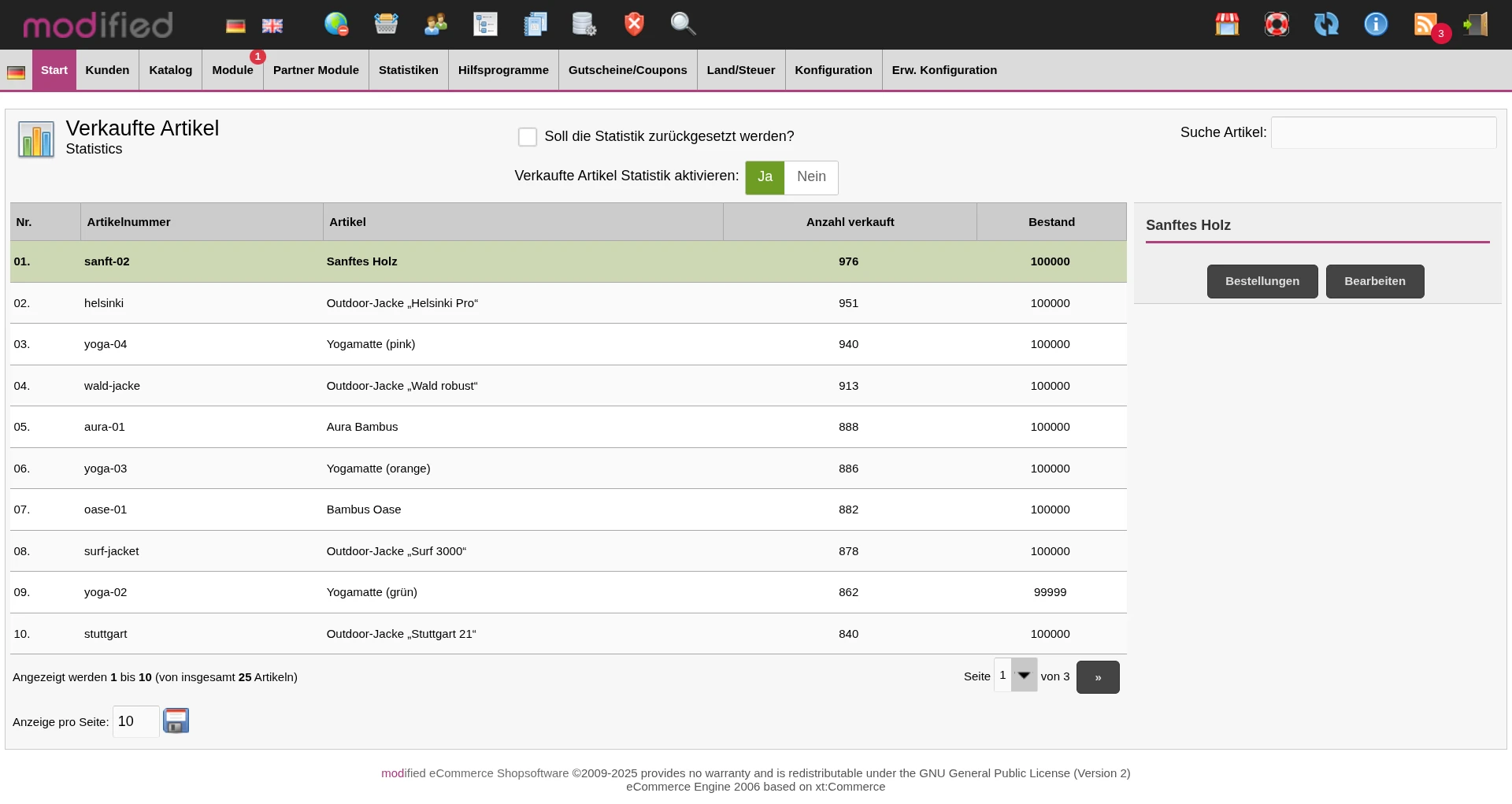Open the Statistiken menu
The height and width of the screenshot is (804, 1512).
pyautogui.click(x=408, y=70)
